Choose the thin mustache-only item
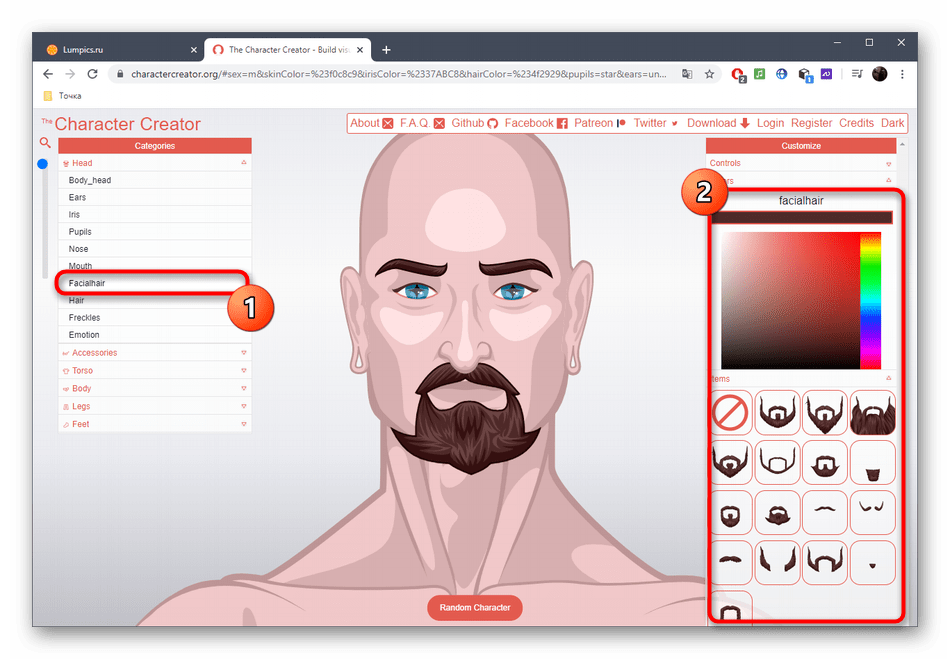 (825, 512)
